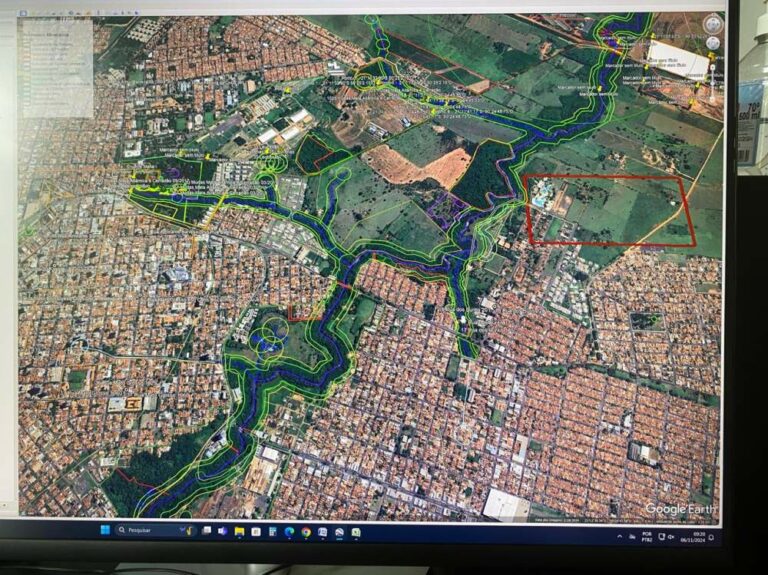Click the pan joystick navigation control
Screen dimensions: 768x575
pyautogui.click(x=712, y=43)
